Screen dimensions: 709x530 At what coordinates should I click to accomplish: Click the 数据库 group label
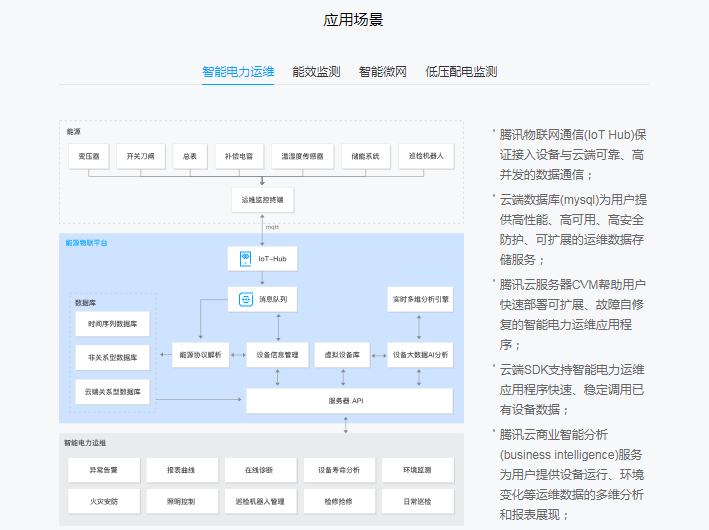click(x=85, y=303)
